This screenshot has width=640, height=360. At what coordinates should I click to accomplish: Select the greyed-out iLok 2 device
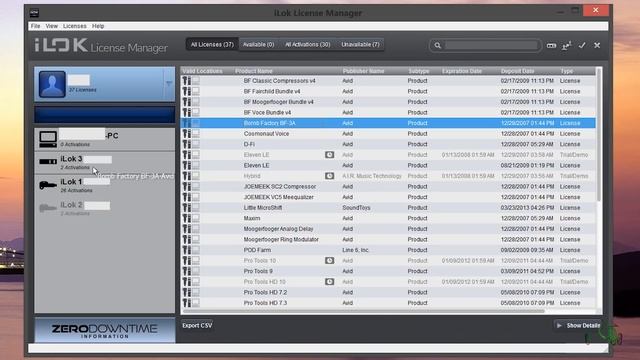click(x=105, y=208)
